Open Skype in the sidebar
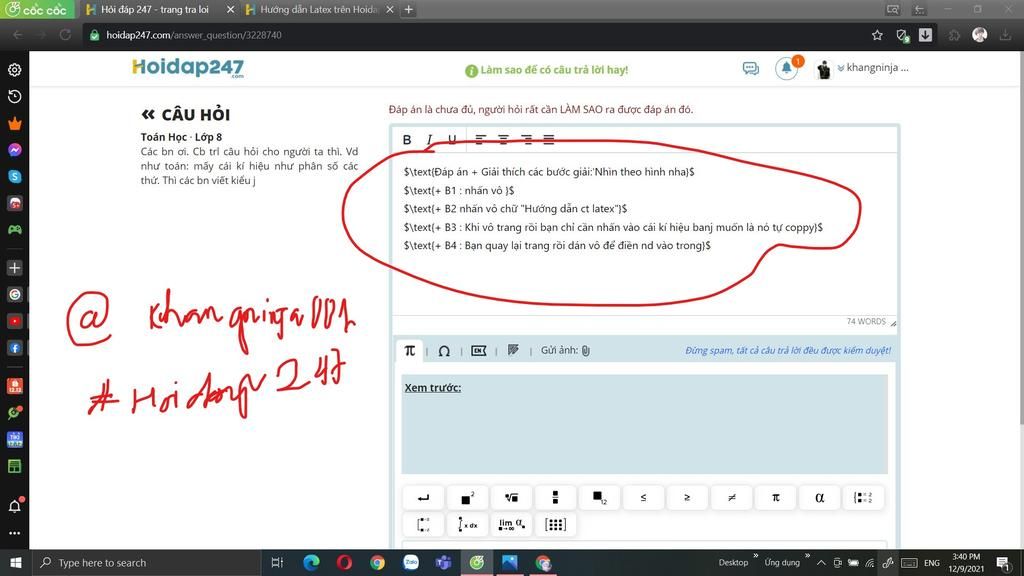1024x576 pixels. [14, 177]
